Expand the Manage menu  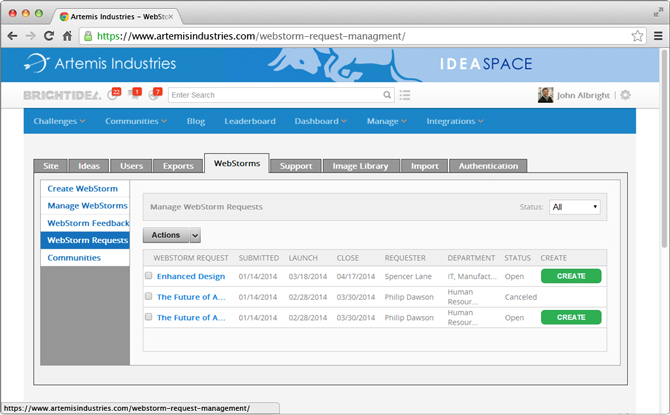click(x=386, y=121)
